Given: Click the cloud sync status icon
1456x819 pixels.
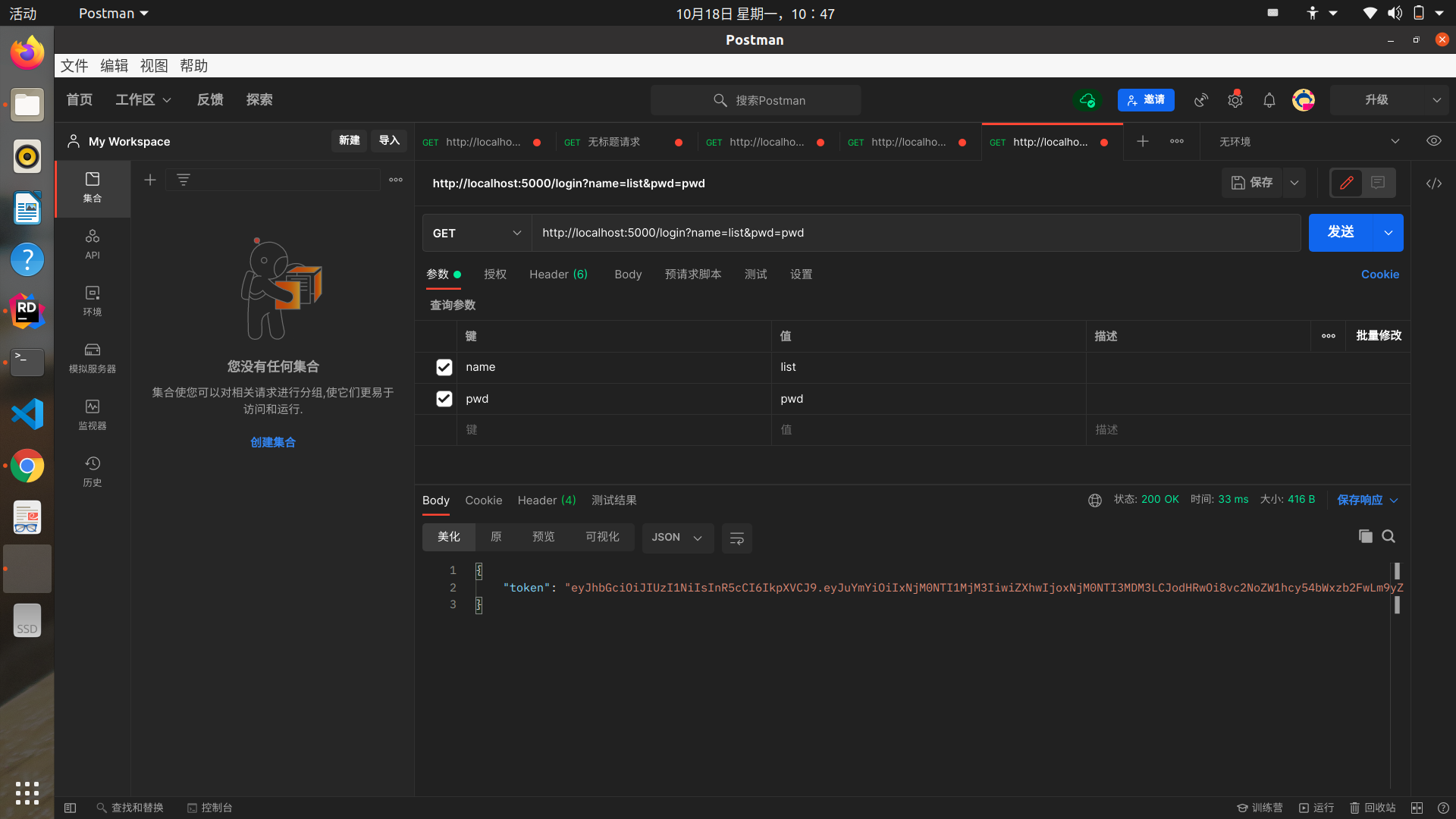Looking at the screenshot, I should tap(1087, 100).
